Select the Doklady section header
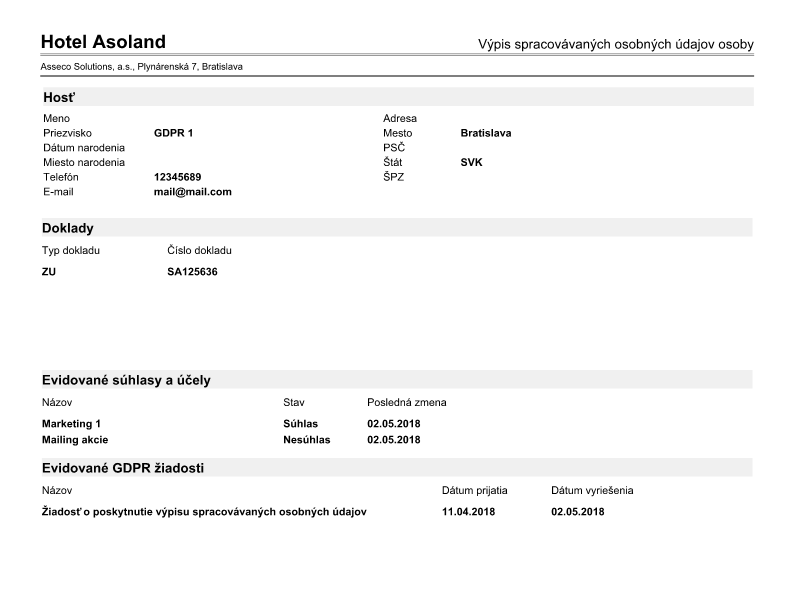The width and height of the screenshot is (789, 606). (x=67, y=228)
